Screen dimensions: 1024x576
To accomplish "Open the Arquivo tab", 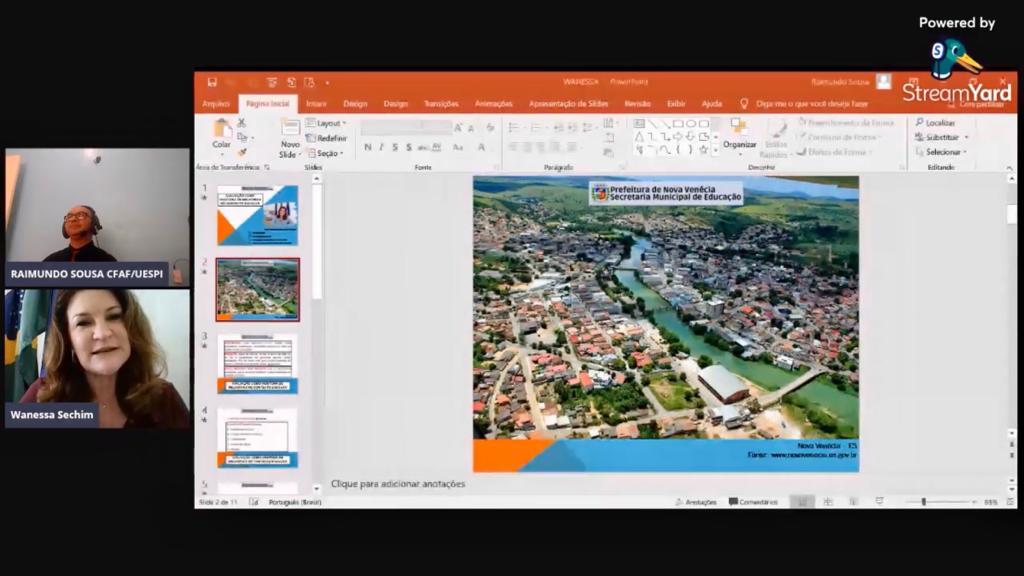I will pyautogui.click(x=216, y=104).
